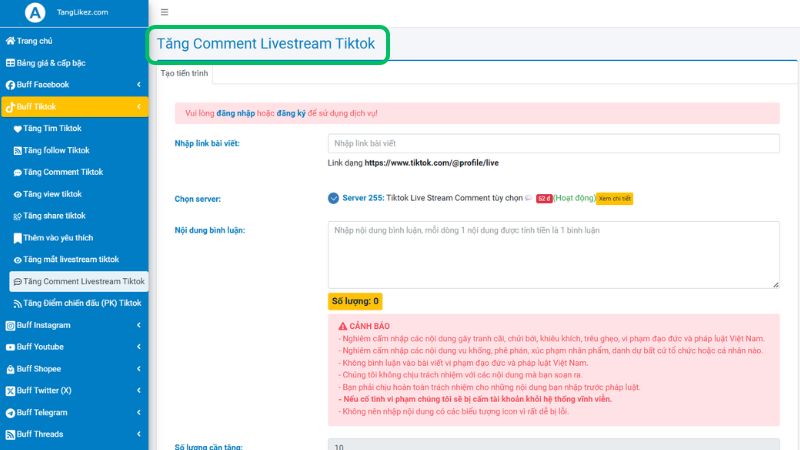Click the Chọn server: label
800x450 pixels.
coord(197,199)
